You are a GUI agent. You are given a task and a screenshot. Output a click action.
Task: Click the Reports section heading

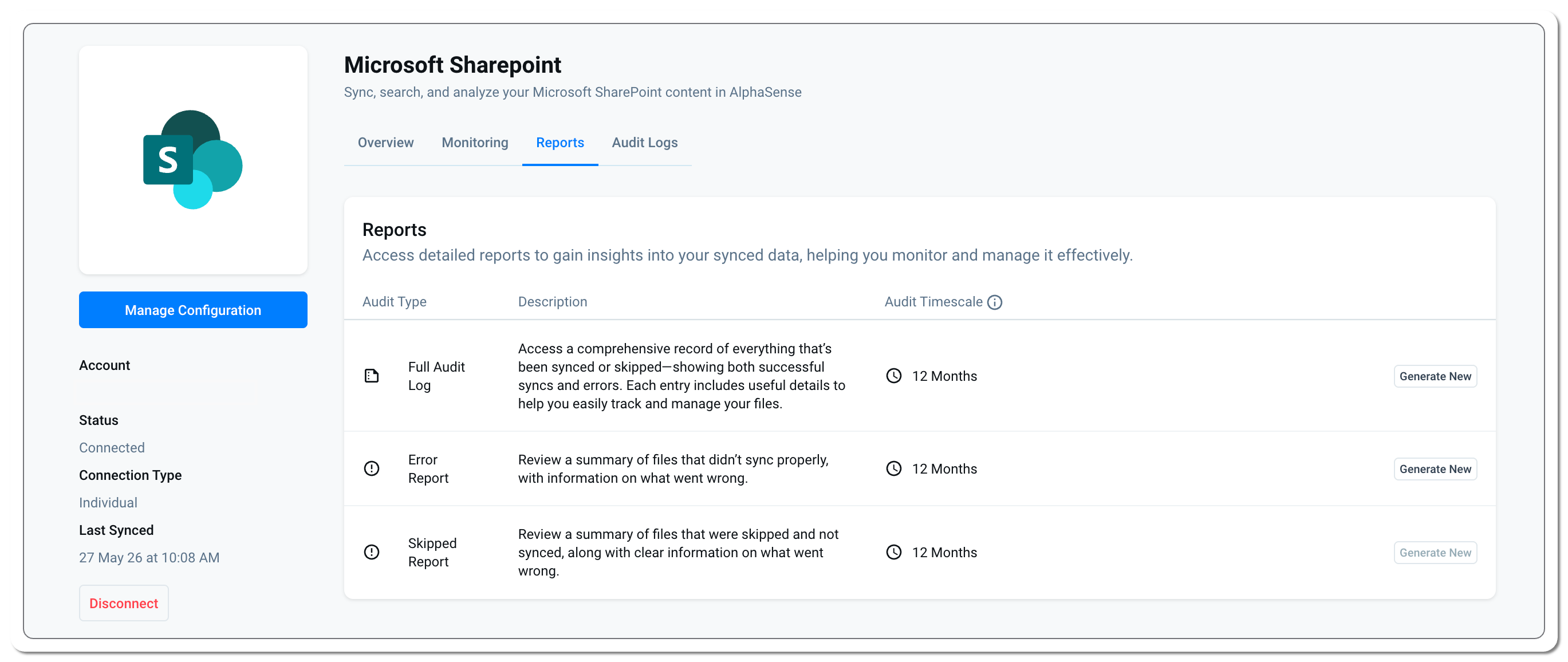(x=395, y=230)
